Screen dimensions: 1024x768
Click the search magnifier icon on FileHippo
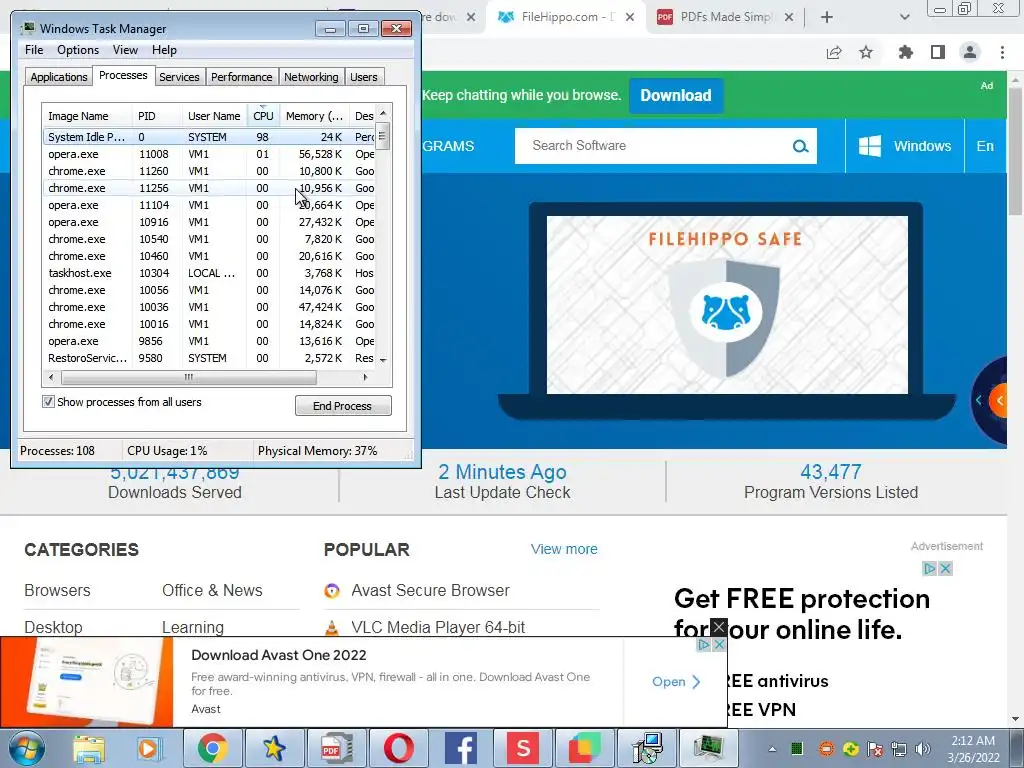pyautogui.click(x=801, y=146)
